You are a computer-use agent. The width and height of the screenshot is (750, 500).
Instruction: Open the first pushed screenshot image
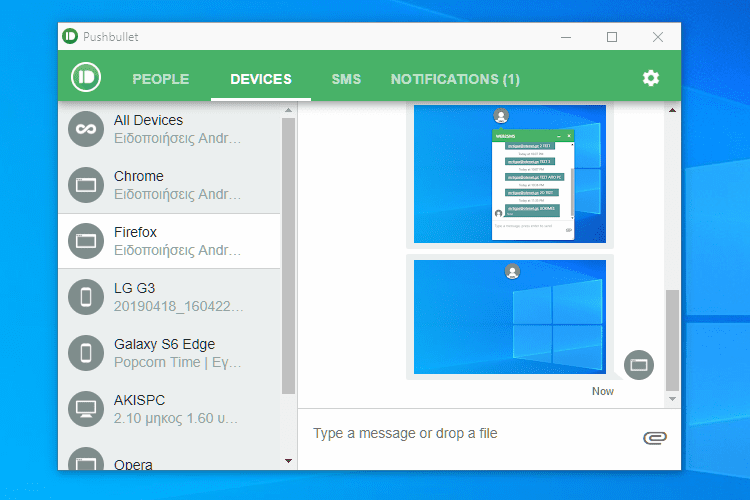(x=510, y=174)
